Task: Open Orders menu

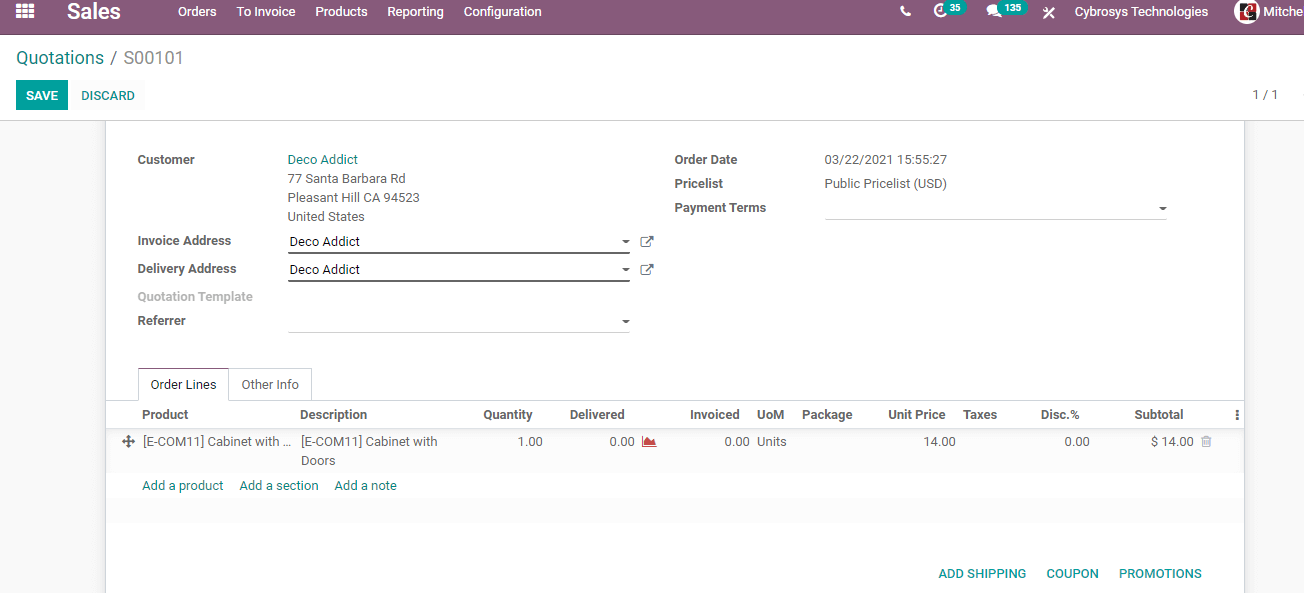Action: tap(197, 12)
